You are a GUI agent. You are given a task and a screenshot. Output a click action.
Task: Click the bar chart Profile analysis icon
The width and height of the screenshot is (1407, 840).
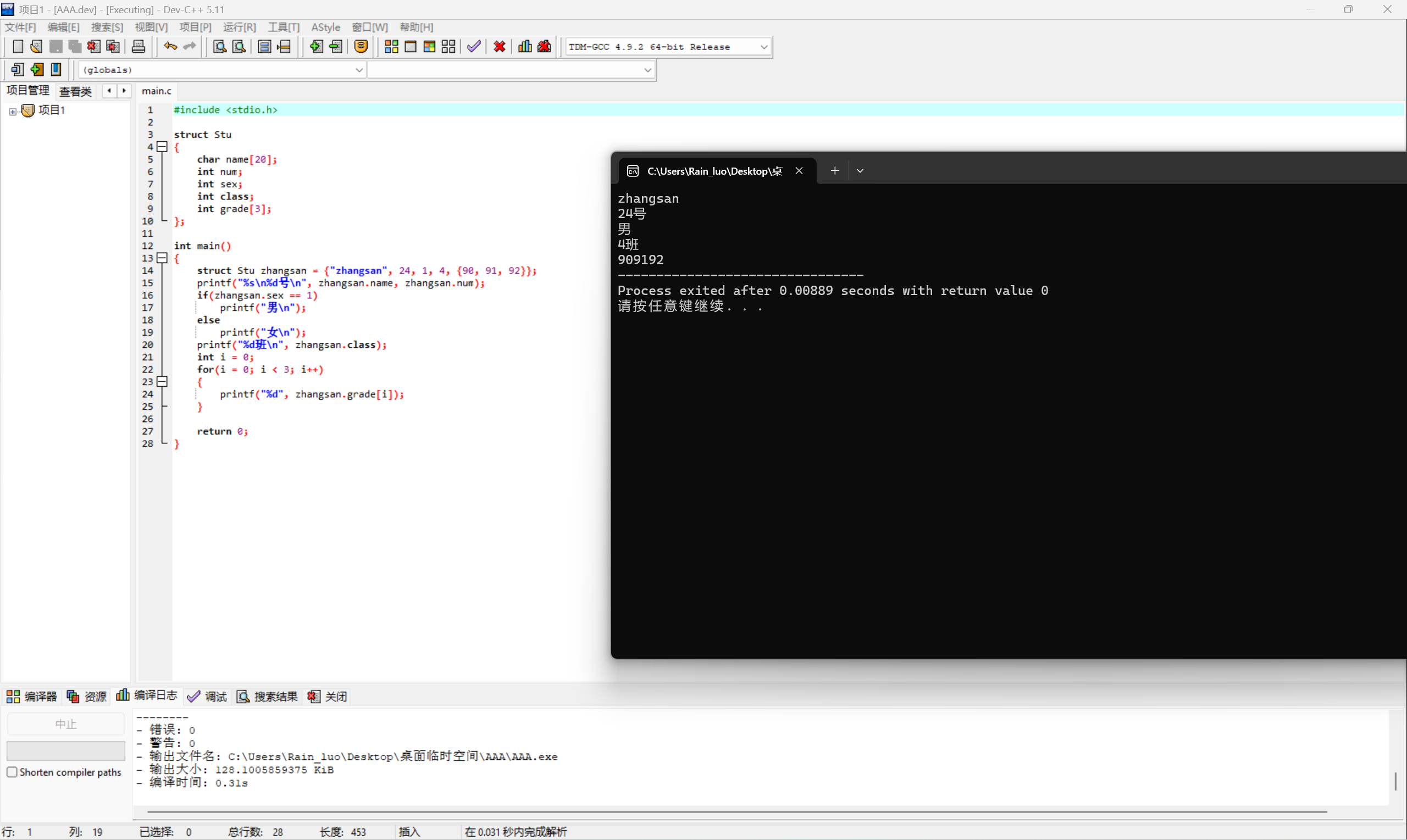coord(524,46)
